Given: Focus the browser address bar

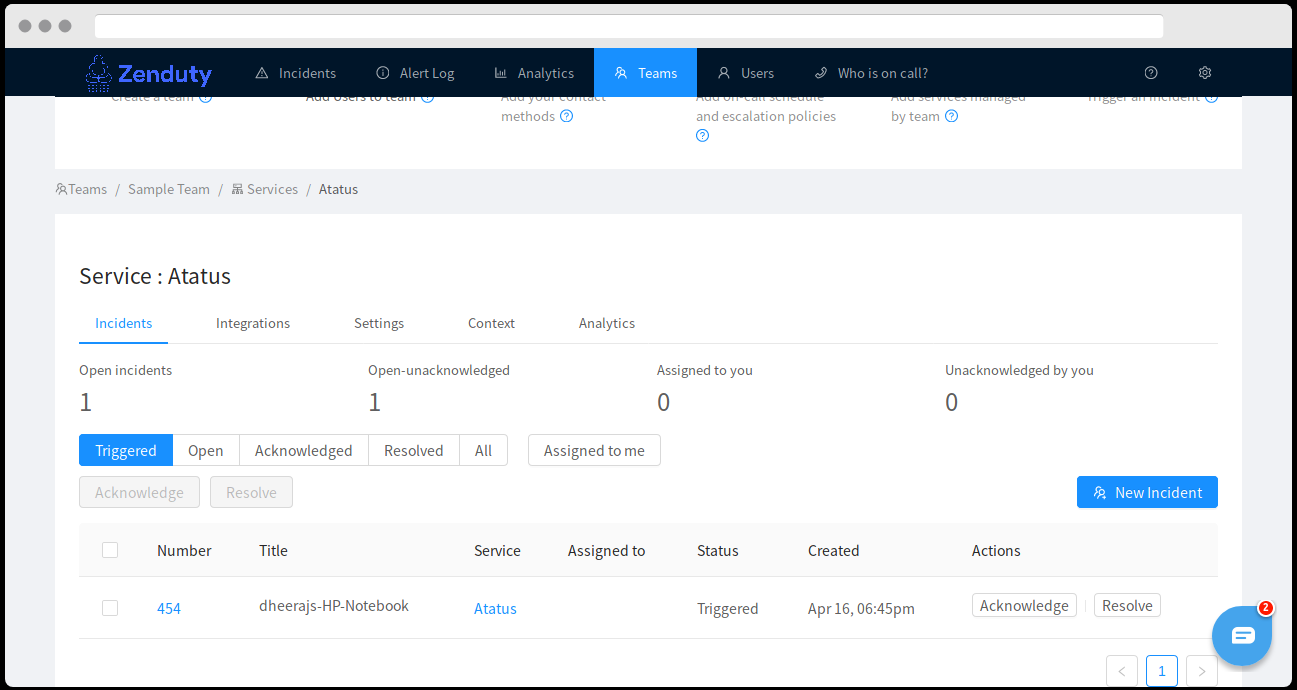Looking at the screenshot, I should [x=629, y=26].
